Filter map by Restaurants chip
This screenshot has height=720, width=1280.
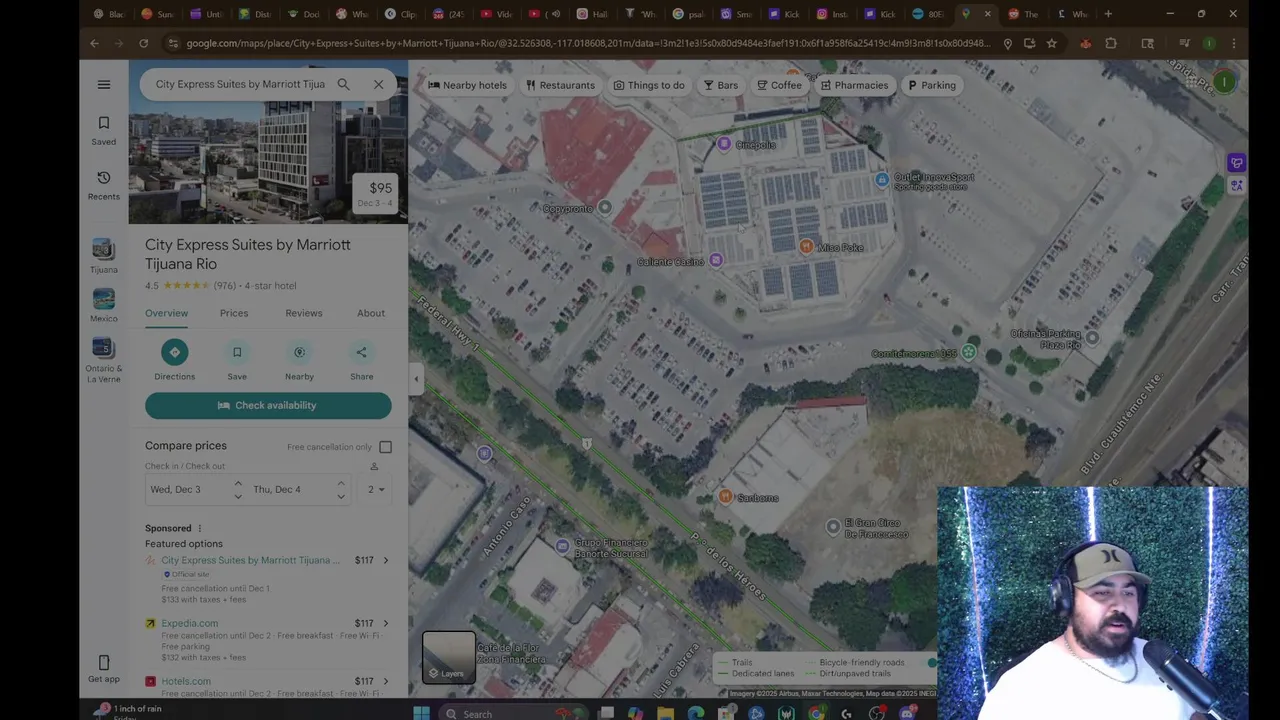(560, 85)
